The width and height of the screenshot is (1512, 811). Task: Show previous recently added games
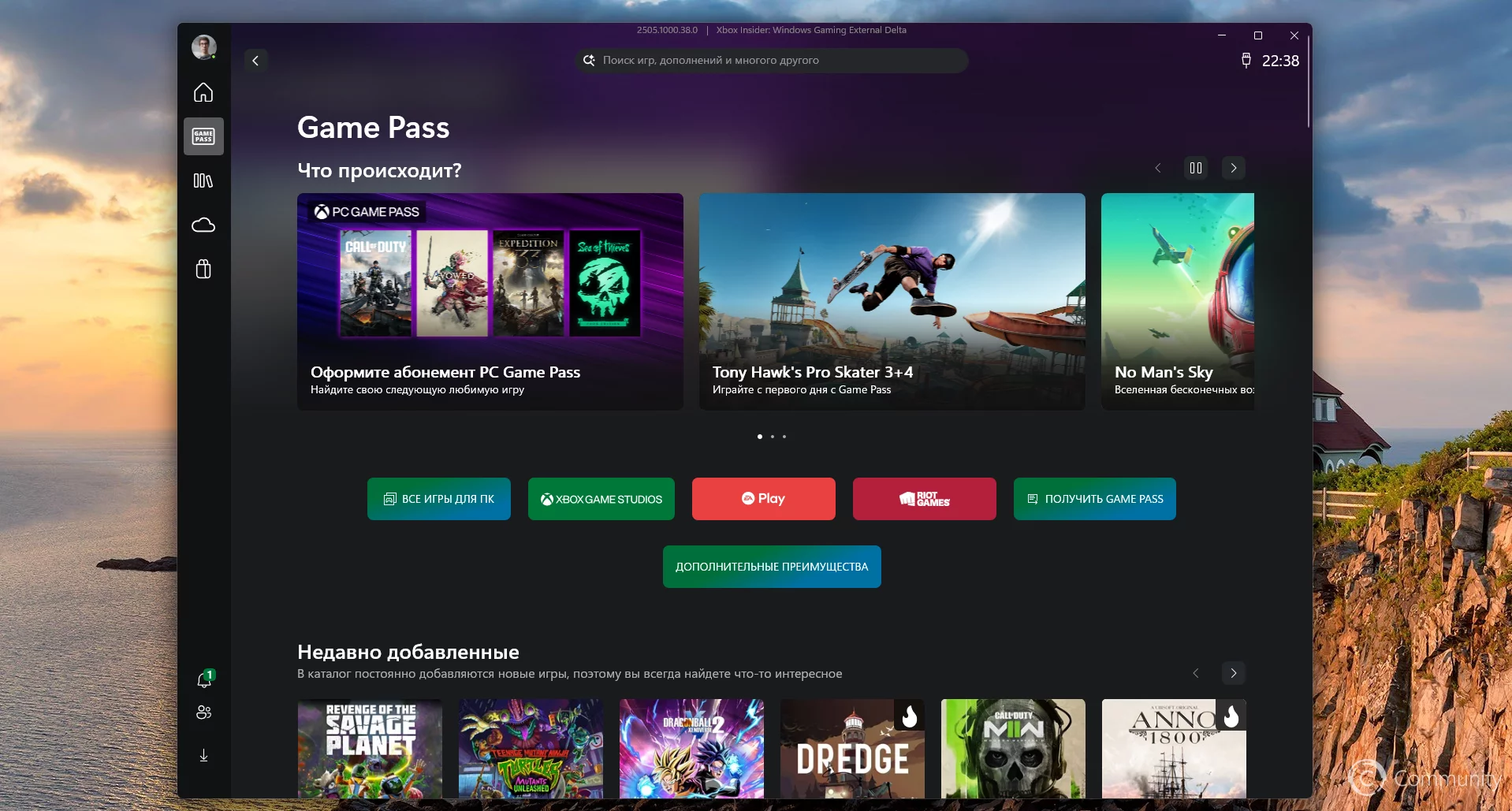(x=1196, y=673)
